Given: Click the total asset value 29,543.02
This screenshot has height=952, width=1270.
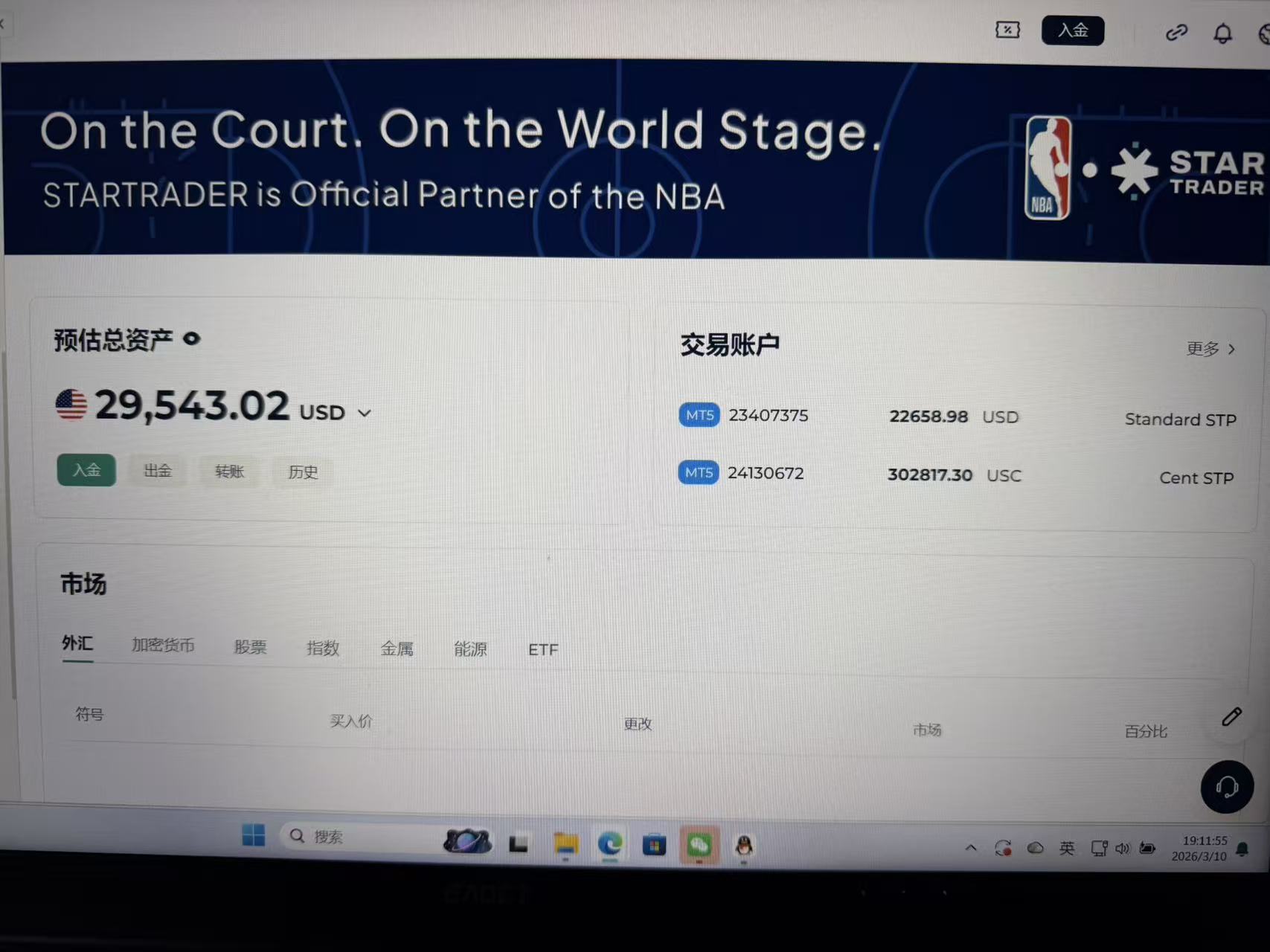Looking at the screenshot, I should pyautogui.click(x=192, y=406).
